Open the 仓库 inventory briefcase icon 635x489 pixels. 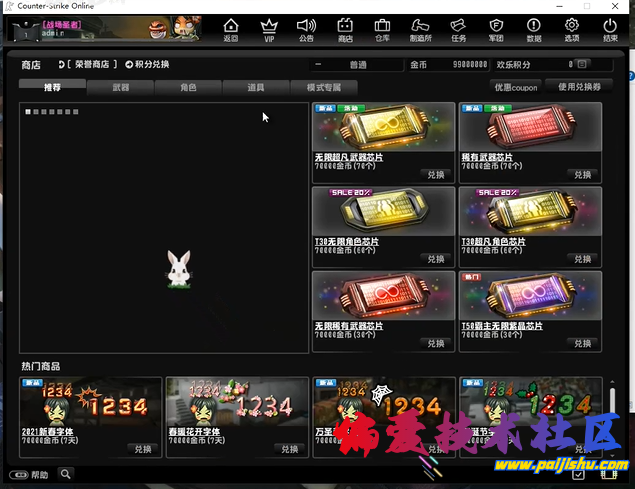(x=382, y=30)
